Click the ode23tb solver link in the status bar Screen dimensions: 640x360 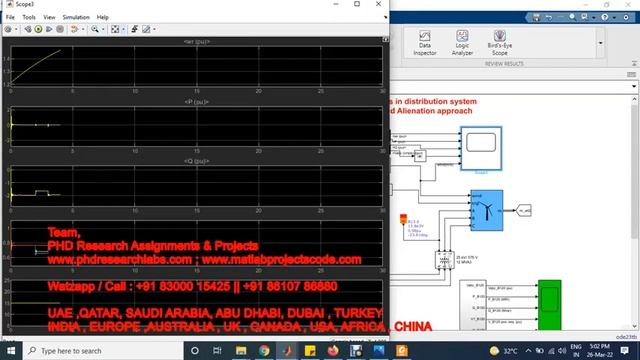pos(626,337)
